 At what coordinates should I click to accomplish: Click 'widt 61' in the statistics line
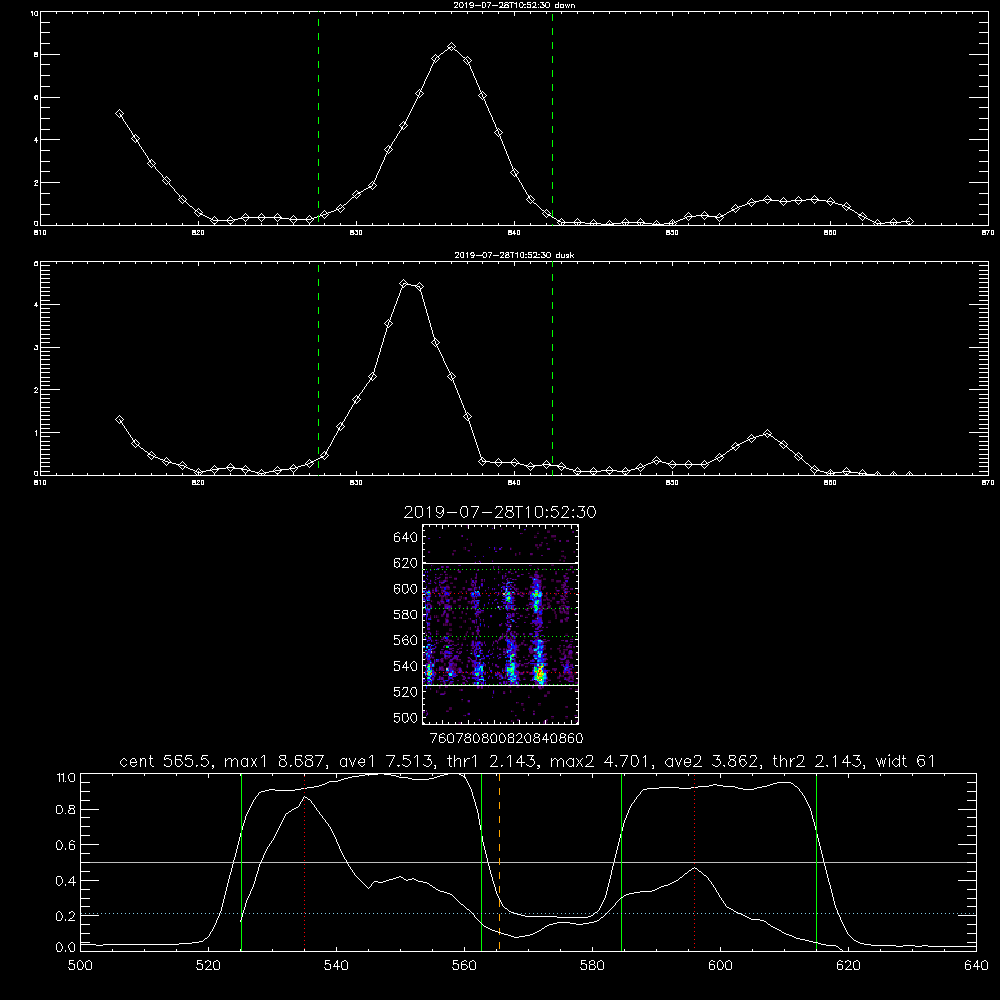[x=906, y=761]
